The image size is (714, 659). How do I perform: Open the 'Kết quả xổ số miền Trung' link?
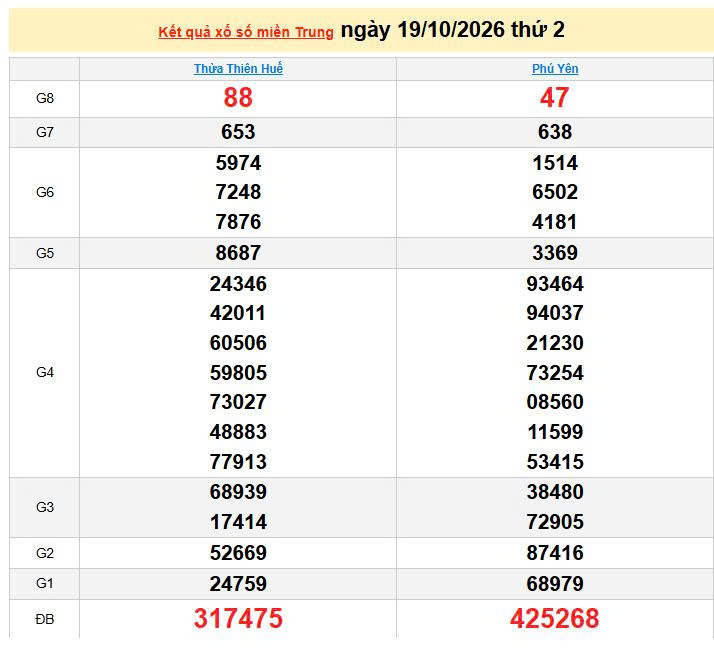coord(246,32)
